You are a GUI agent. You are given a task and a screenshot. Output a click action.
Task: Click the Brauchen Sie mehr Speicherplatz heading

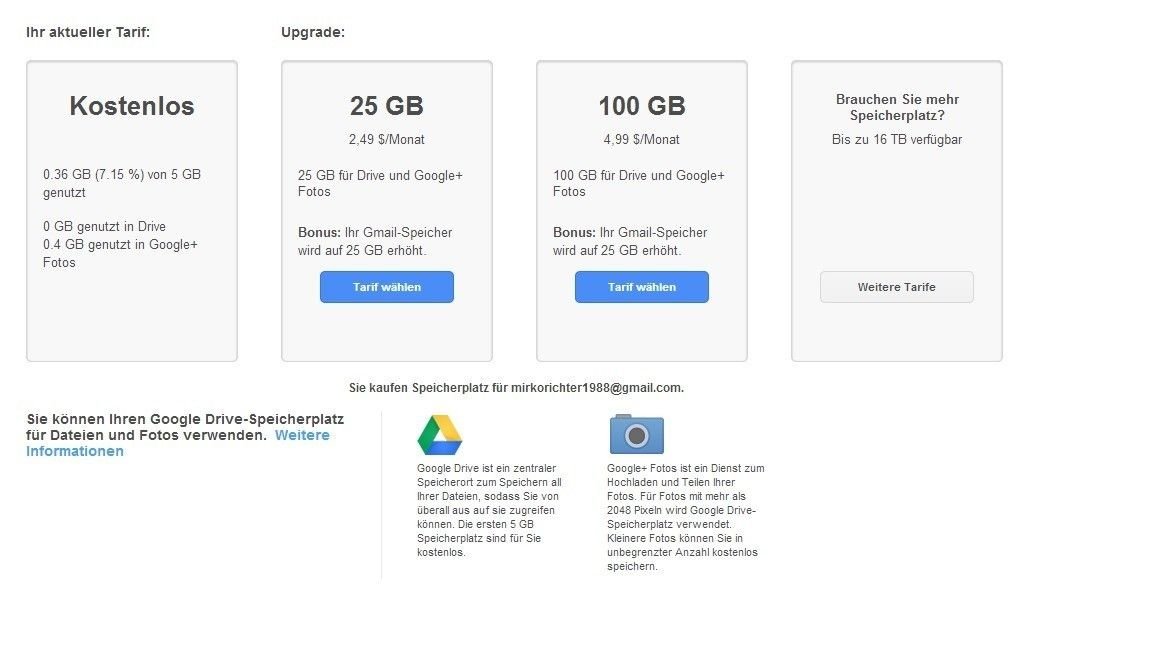tap(897, 107)
